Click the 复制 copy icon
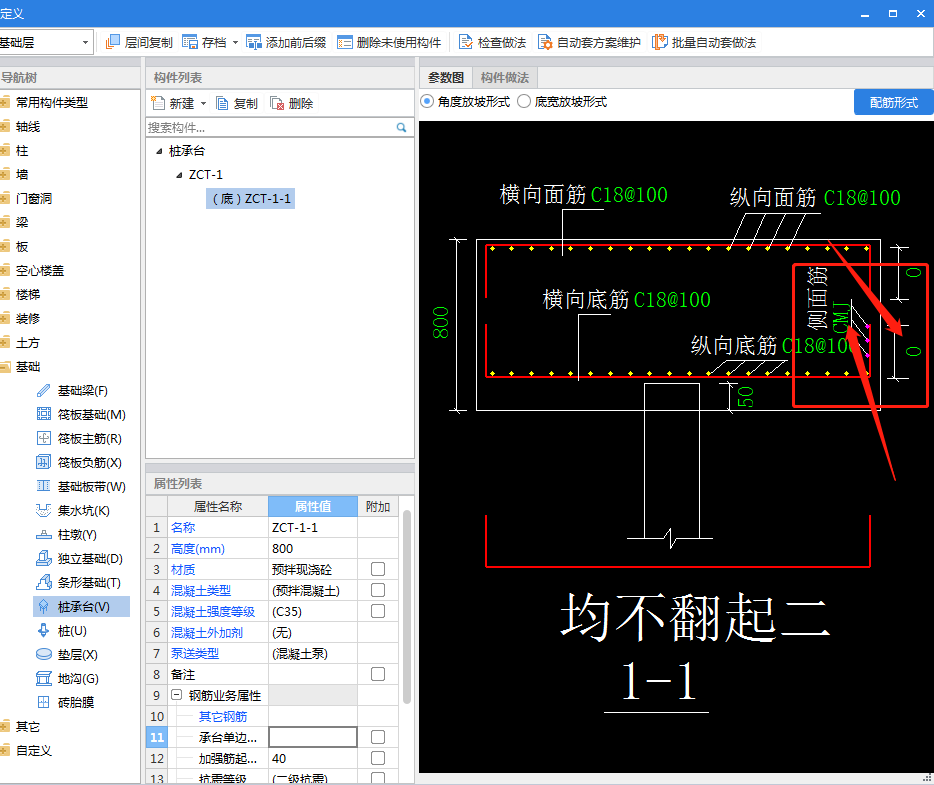The width and height of the screenshot is (934, 785). 222,104
